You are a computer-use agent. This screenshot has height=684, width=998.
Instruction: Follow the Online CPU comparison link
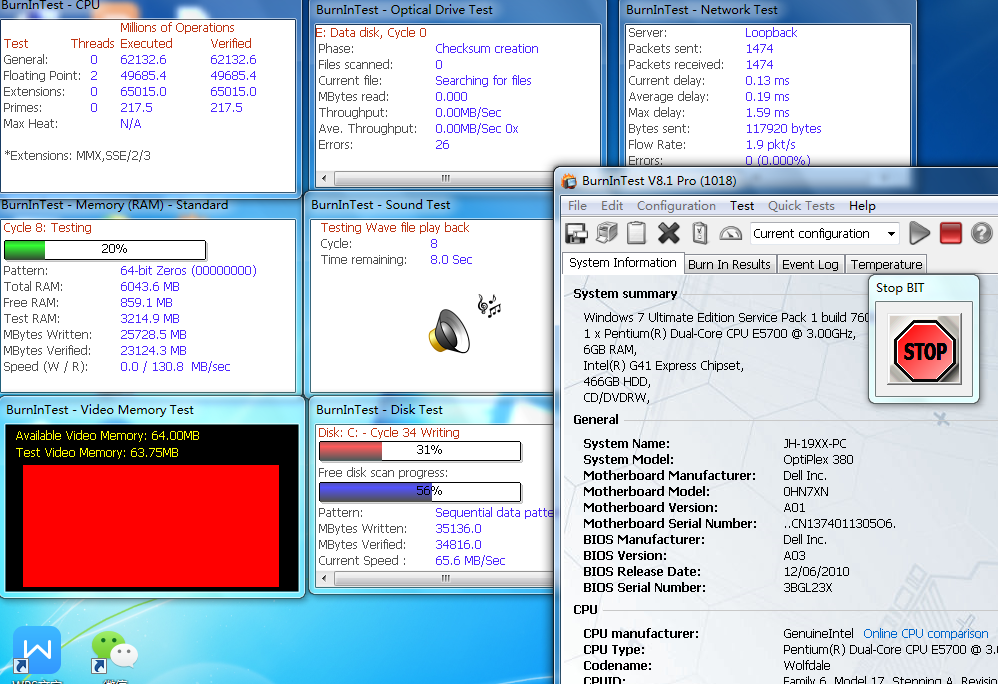pos(925,634)
